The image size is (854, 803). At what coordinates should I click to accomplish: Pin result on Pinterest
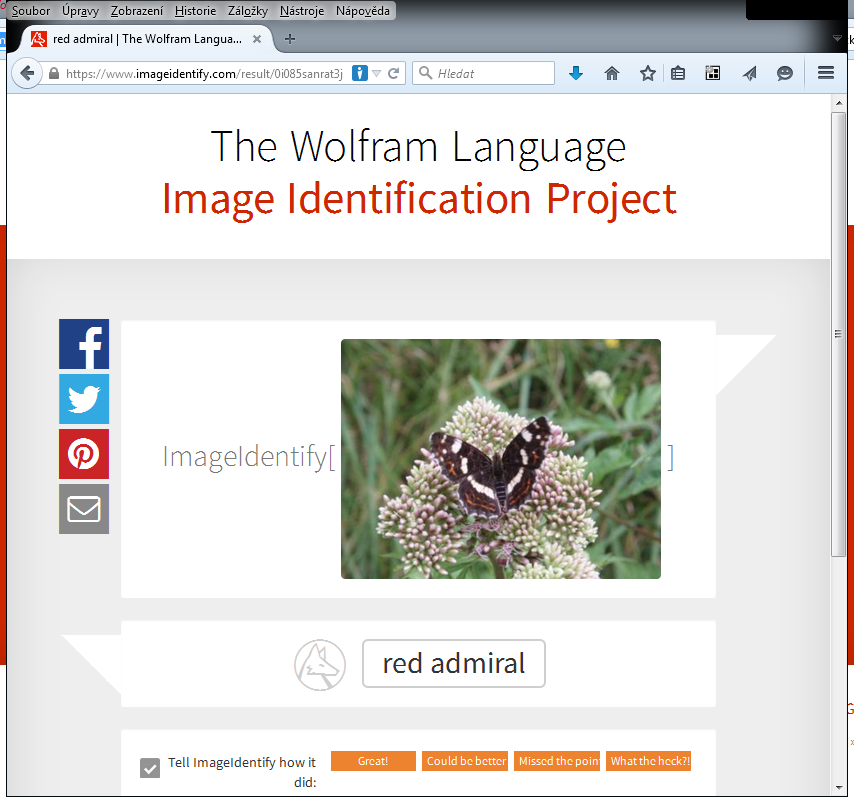pyautogui.click(x=84, y=454)
